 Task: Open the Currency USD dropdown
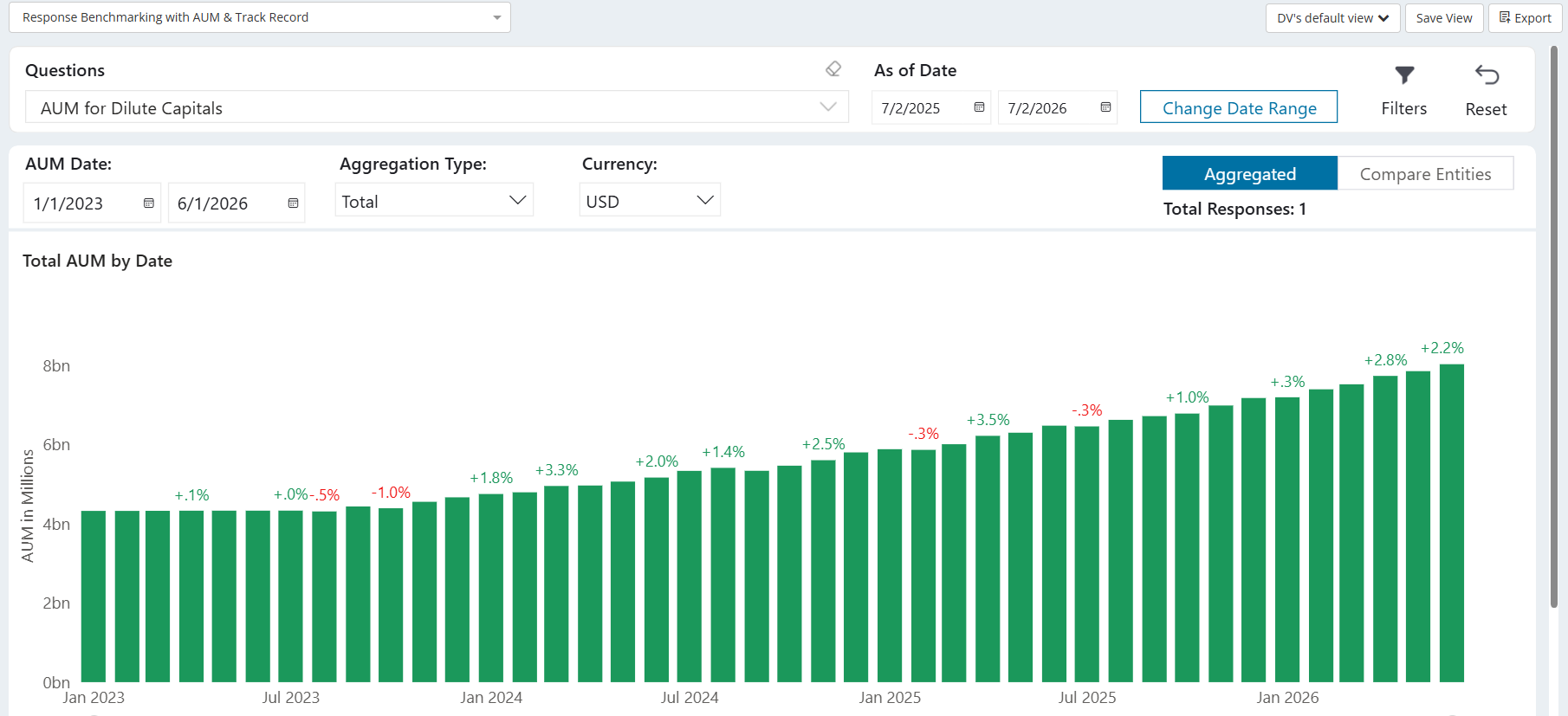pos(650,201)
